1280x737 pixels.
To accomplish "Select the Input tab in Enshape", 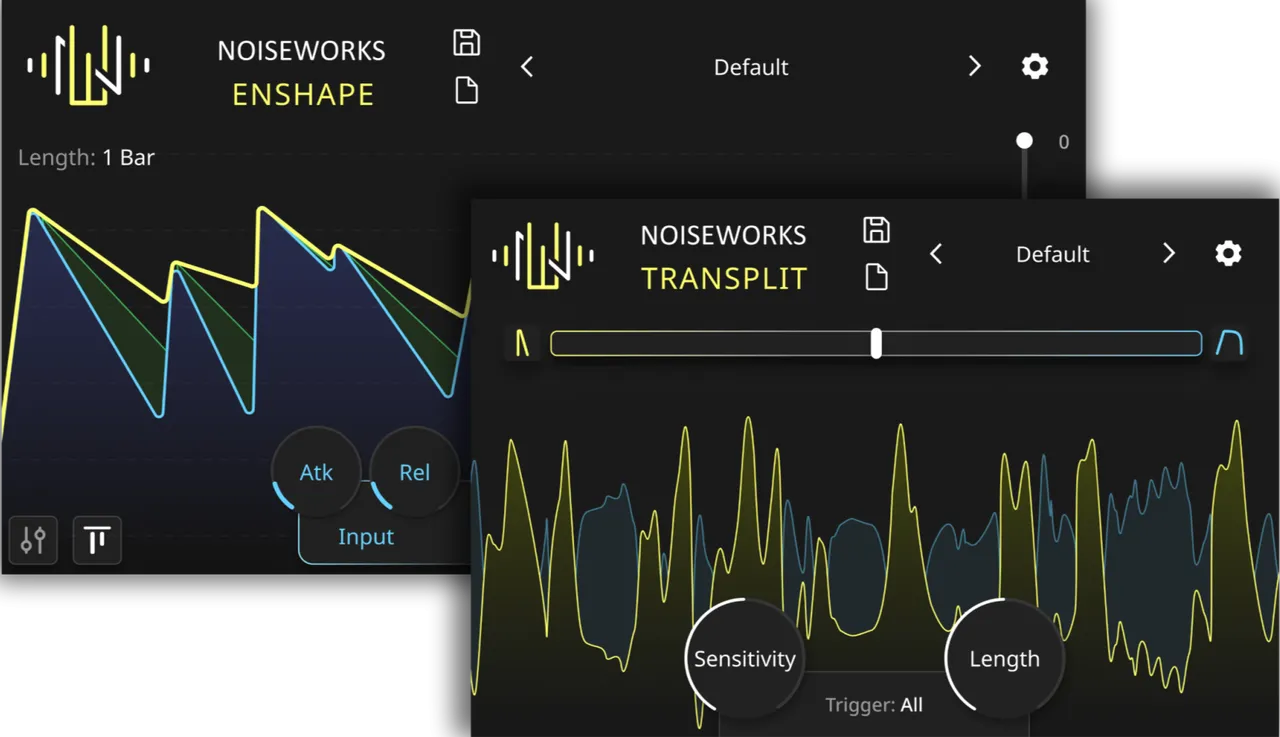I will (x=366, y=537).
